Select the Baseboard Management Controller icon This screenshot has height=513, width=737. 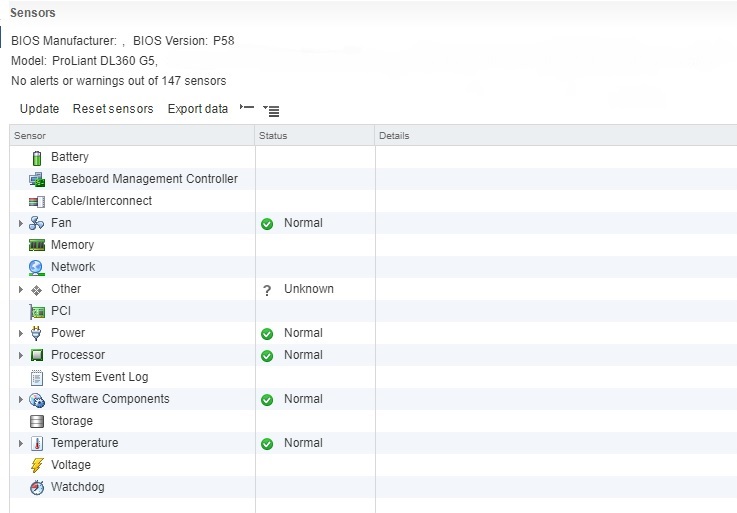(x=37, y=180)
